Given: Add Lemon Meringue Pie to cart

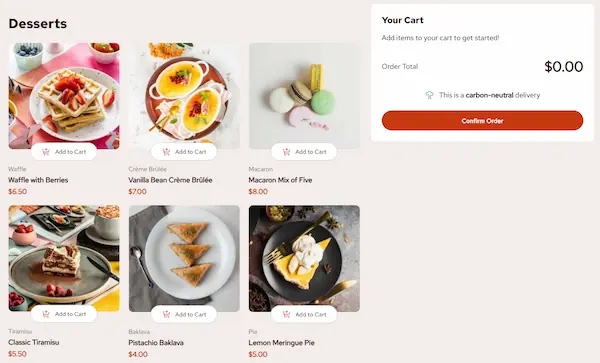Looking at the screenshot, I should (304, 314).
